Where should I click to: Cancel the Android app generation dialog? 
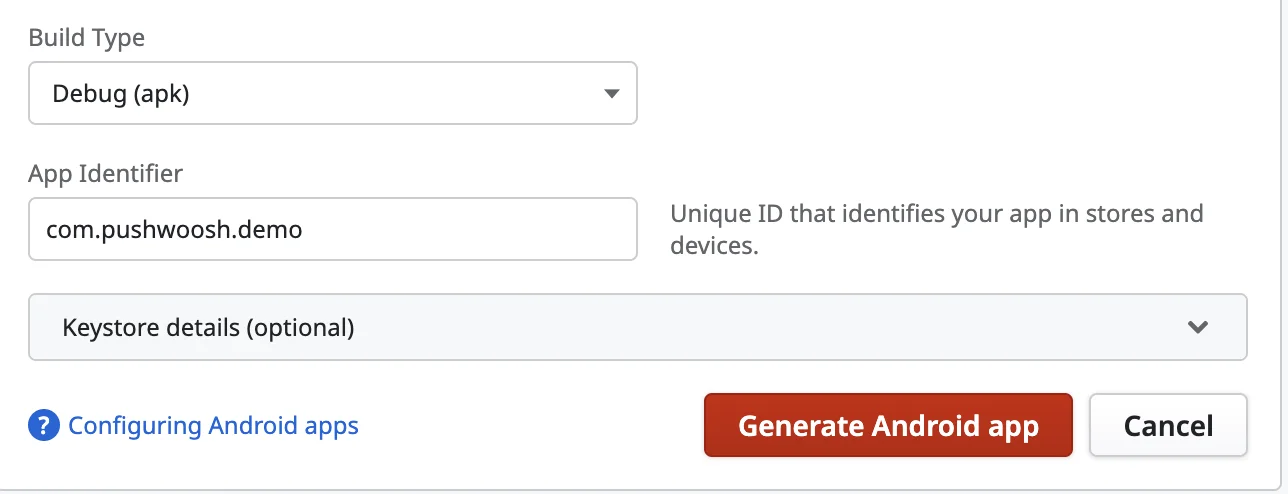1167,426
